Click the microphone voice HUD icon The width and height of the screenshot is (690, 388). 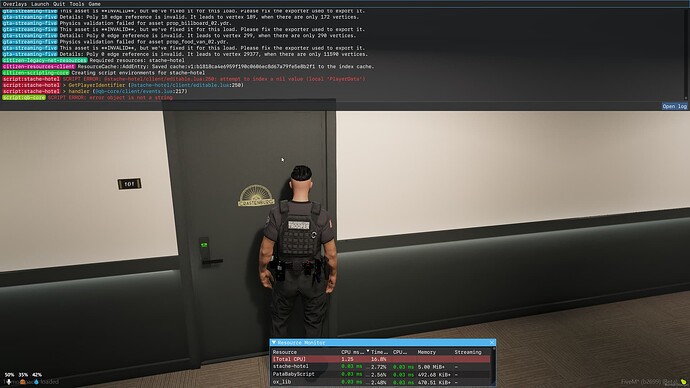[x=8, y=382]
